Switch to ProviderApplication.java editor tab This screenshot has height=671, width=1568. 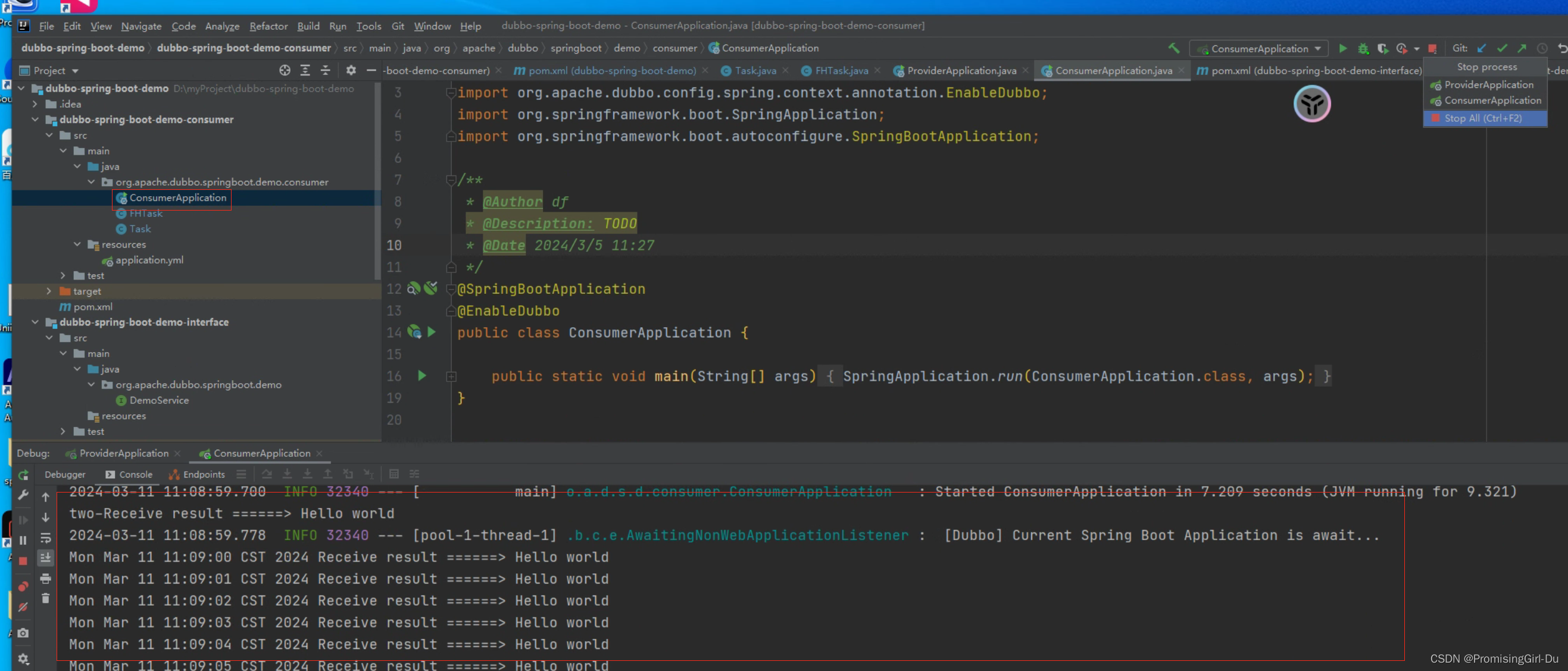(961, 71)
